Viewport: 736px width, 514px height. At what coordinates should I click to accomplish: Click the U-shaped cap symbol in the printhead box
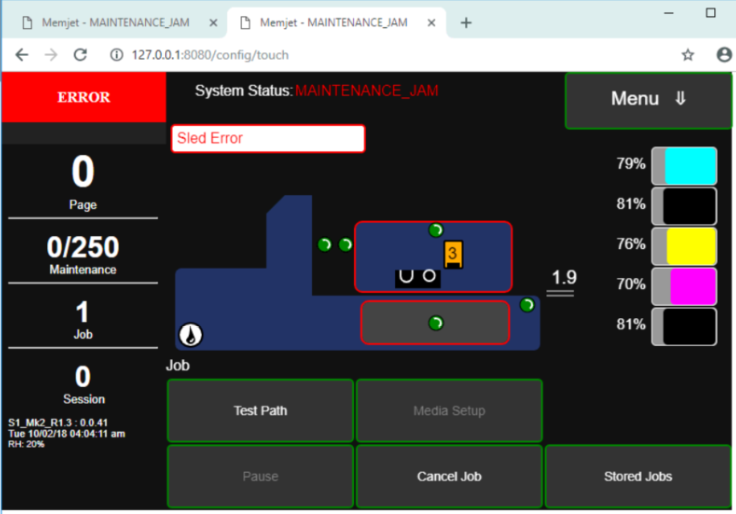point(406,276)
